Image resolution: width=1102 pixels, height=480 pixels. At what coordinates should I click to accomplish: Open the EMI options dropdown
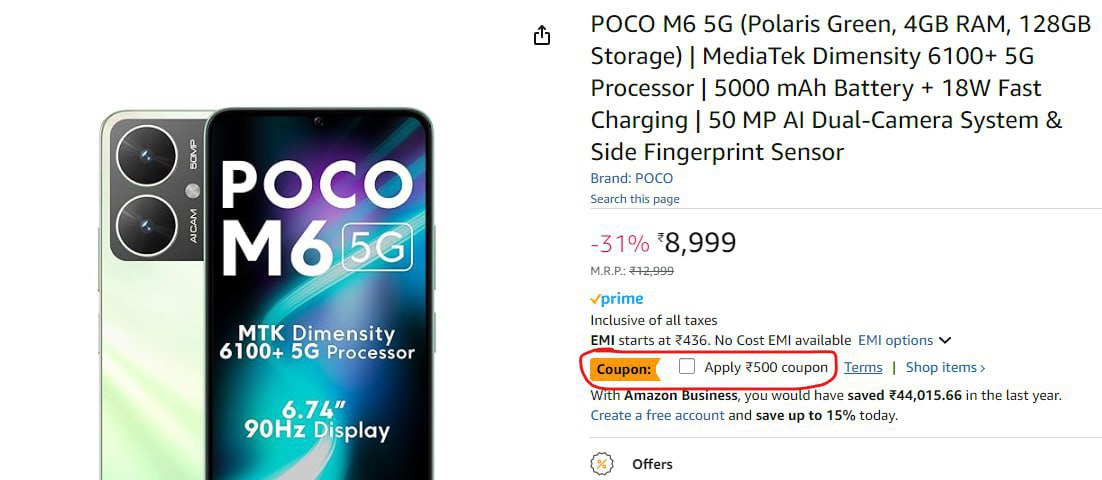895,341
